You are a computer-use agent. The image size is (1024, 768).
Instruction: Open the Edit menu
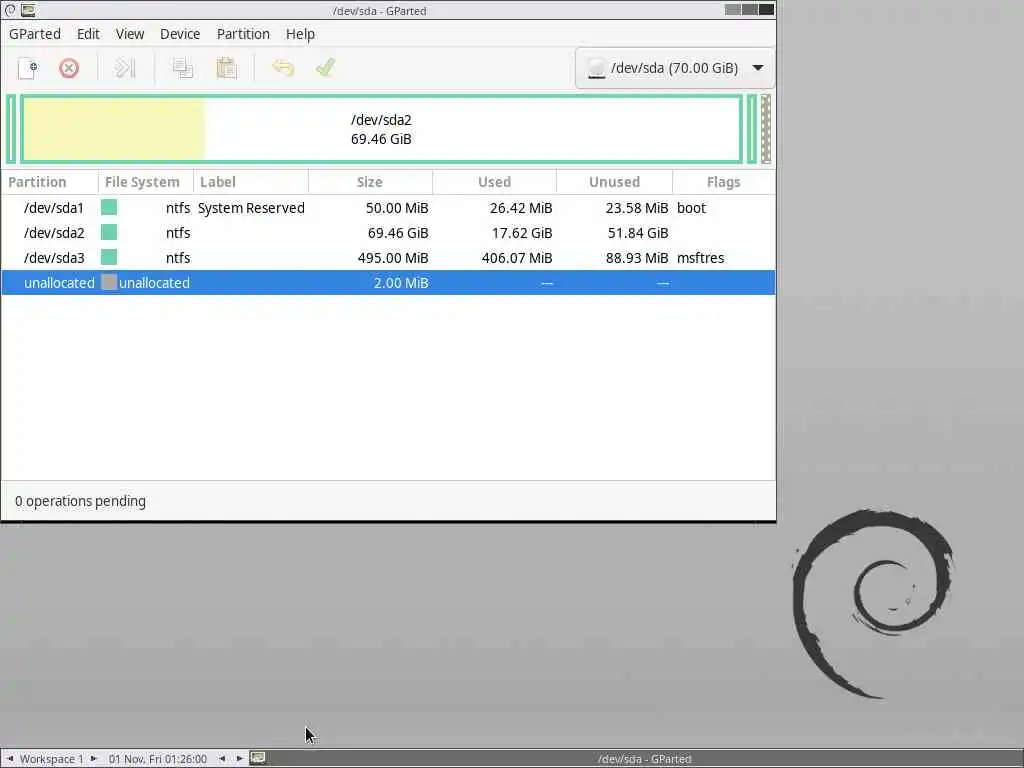pyautogui.click(x=88, y=34)
